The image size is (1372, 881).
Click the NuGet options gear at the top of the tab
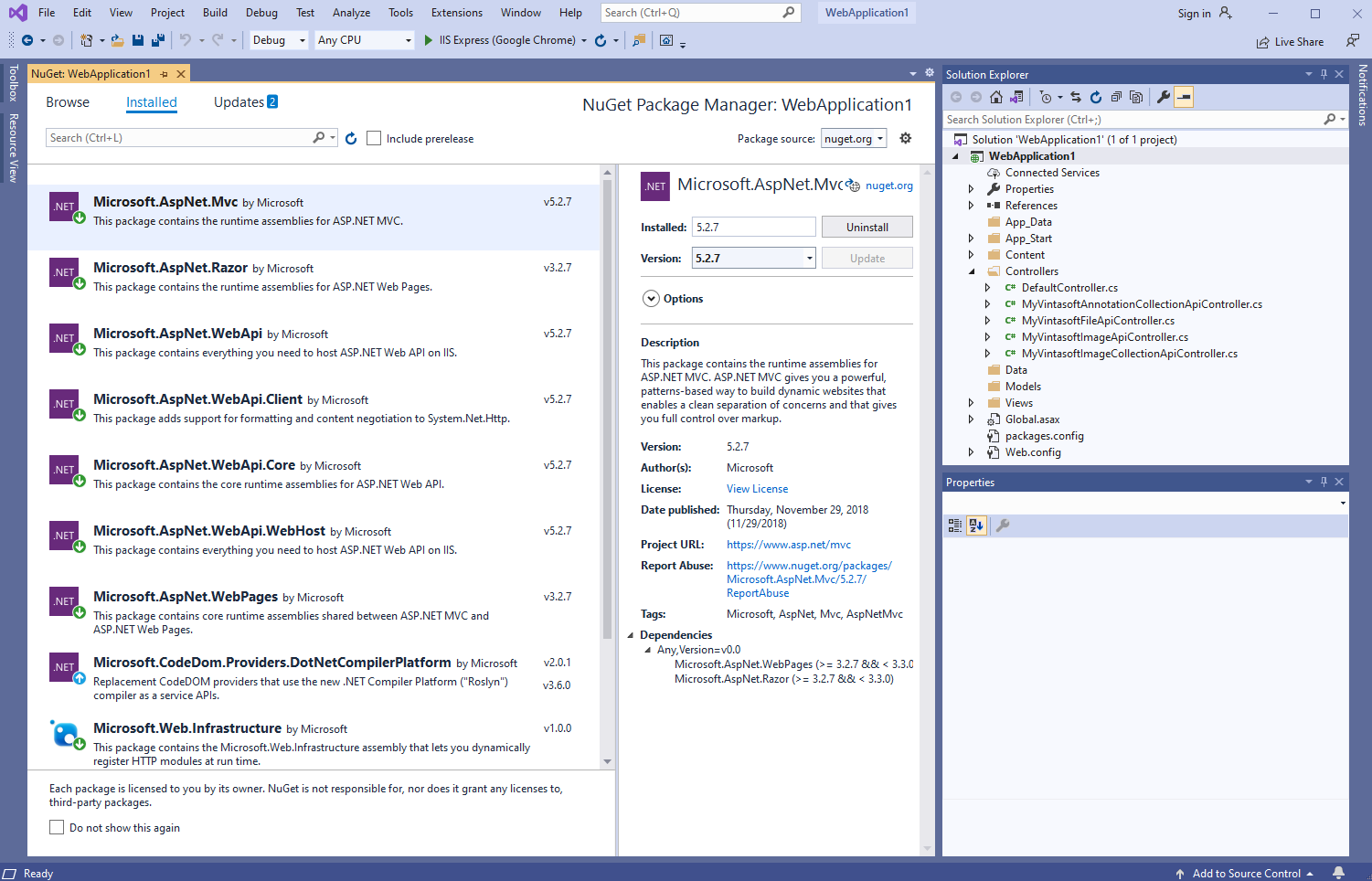[930, 73]
